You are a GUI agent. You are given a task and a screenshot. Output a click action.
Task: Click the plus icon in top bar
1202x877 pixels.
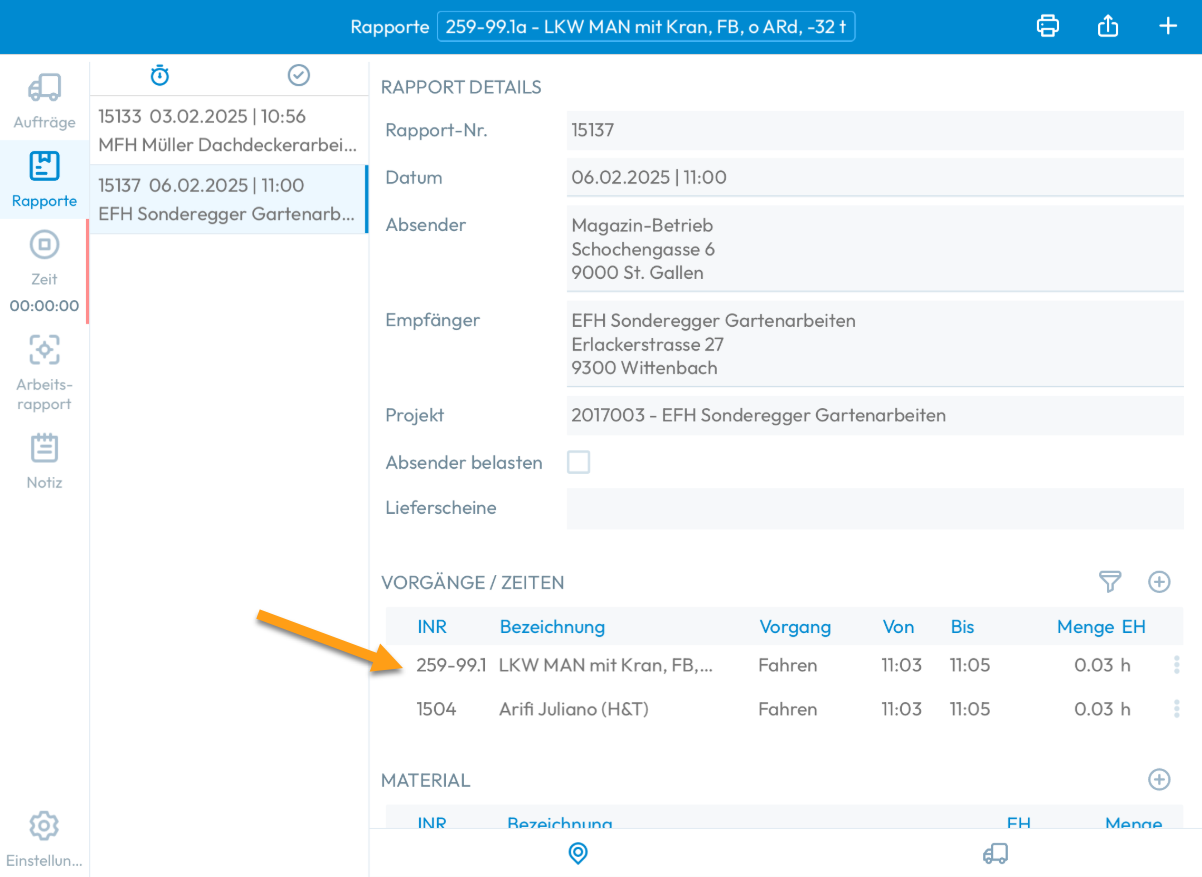1168,26
